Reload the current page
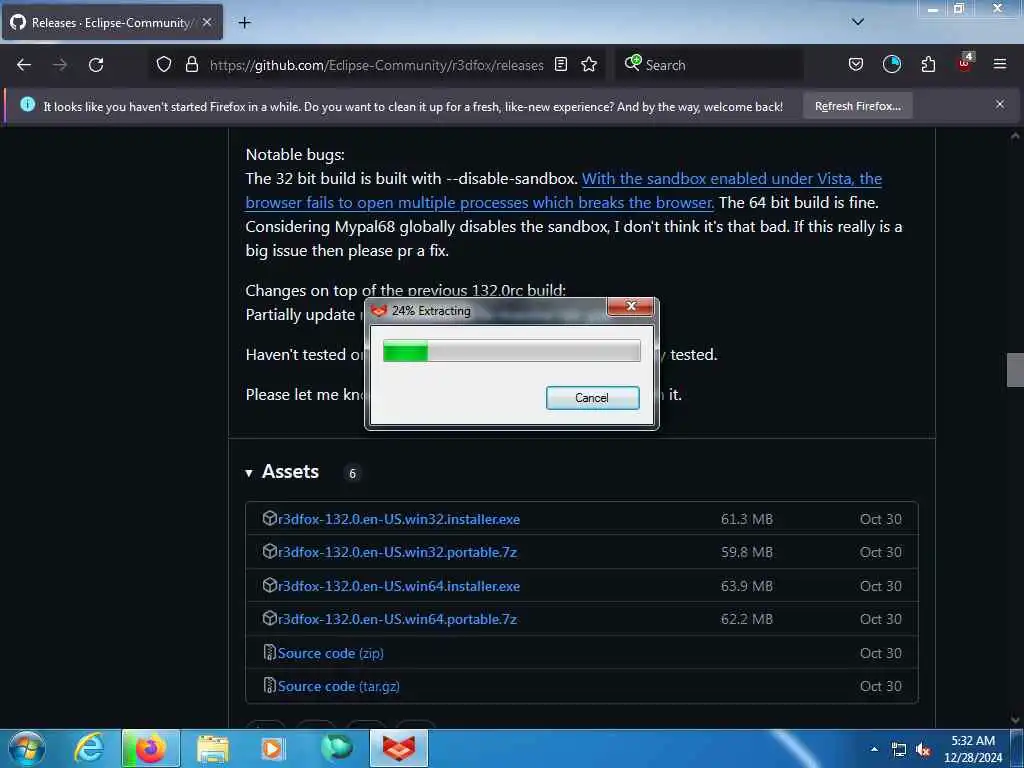 click(x=96, y=65)
